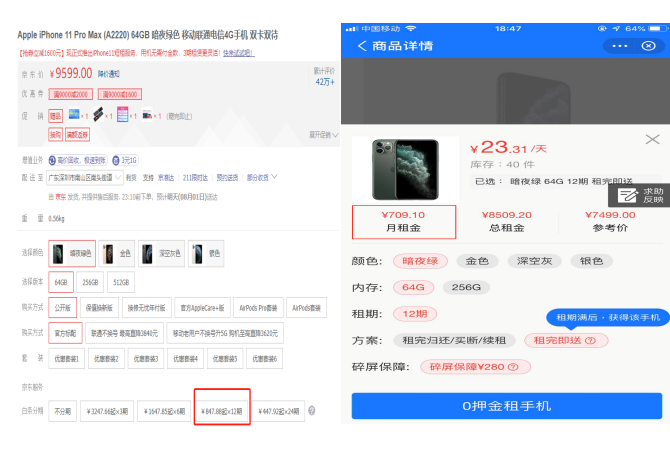Choose 优惠套装6 bundle
Image resolution: width=670 pixels, height=462 pixels.
pyautogui.click(x=264, y=359)
